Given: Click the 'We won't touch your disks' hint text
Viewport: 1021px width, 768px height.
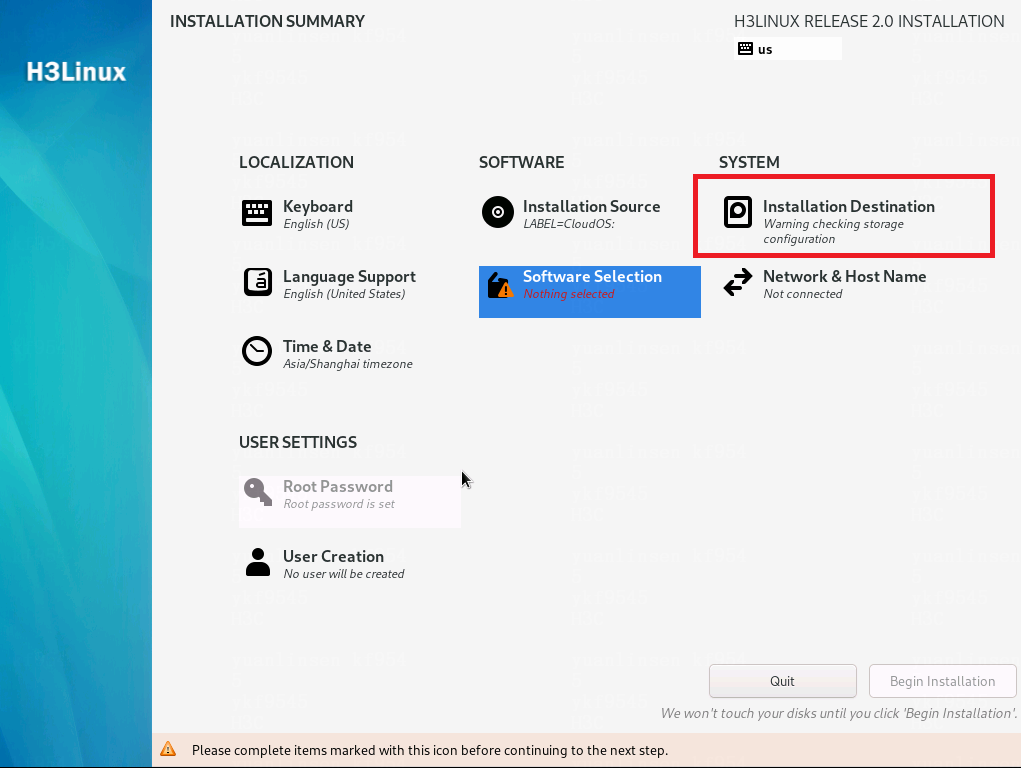Looking at the screenshot, I should click(839, 713).
